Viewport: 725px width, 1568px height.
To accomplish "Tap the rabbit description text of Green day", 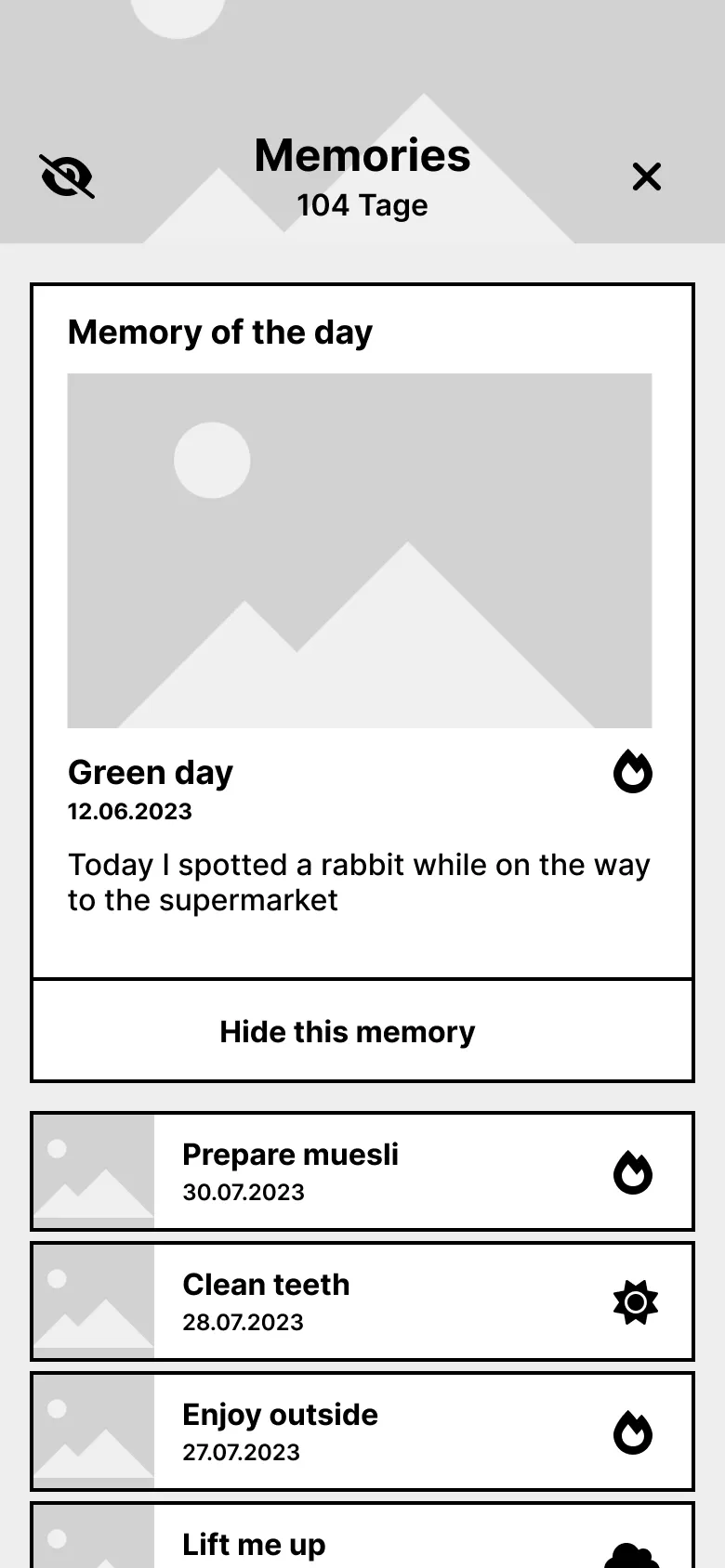I will [x=359, y=882].
